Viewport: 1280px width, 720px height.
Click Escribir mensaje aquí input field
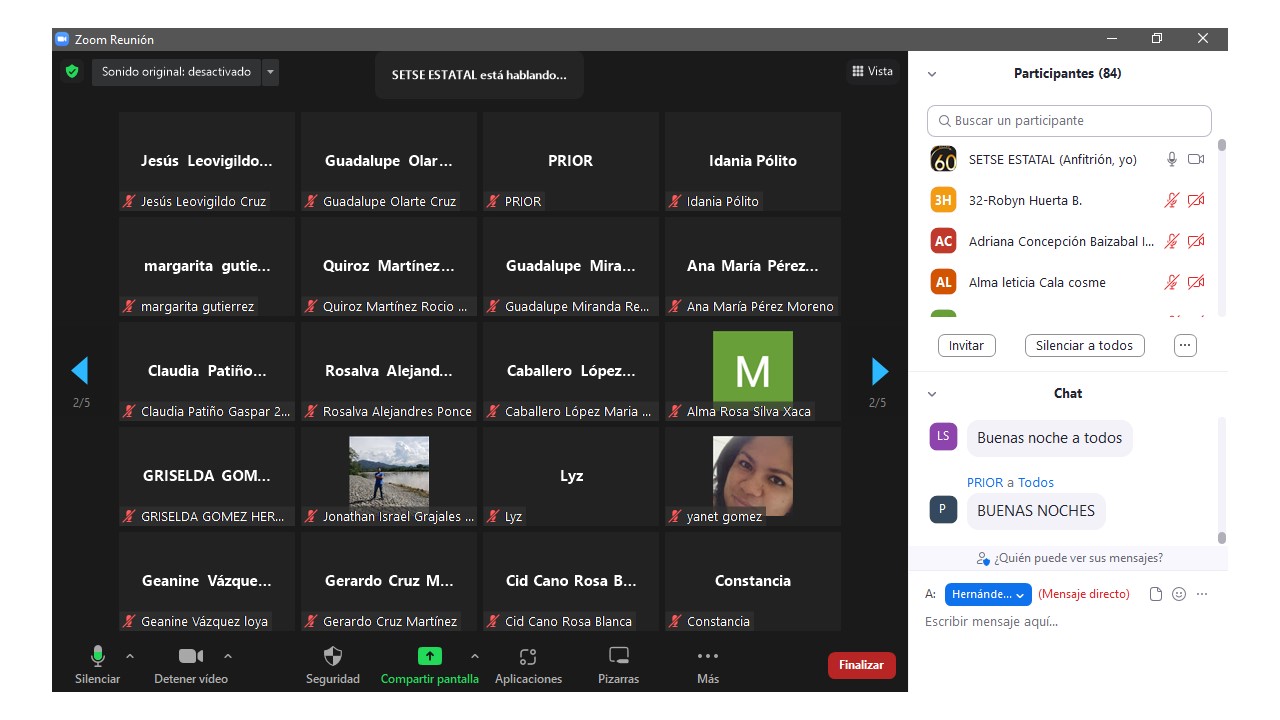1068,622
